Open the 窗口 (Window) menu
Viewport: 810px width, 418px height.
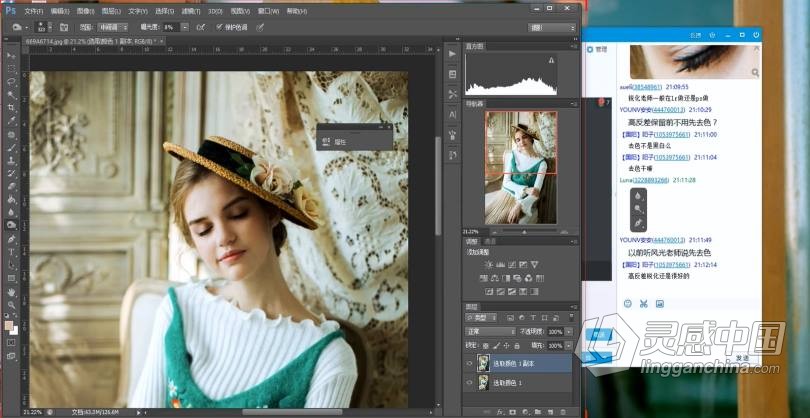click(x=269, y=11)
